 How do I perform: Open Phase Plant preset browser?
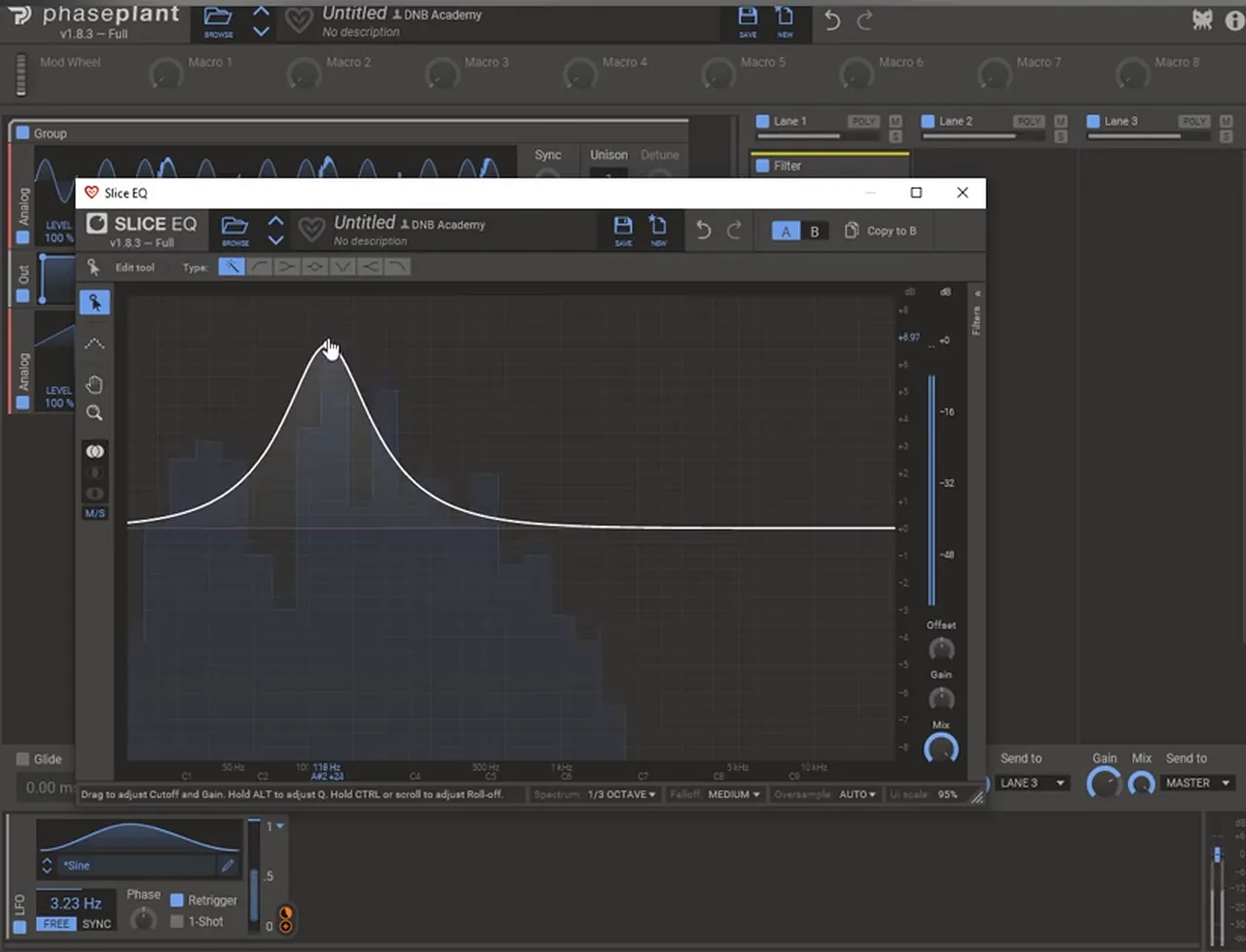click(218, 21)
